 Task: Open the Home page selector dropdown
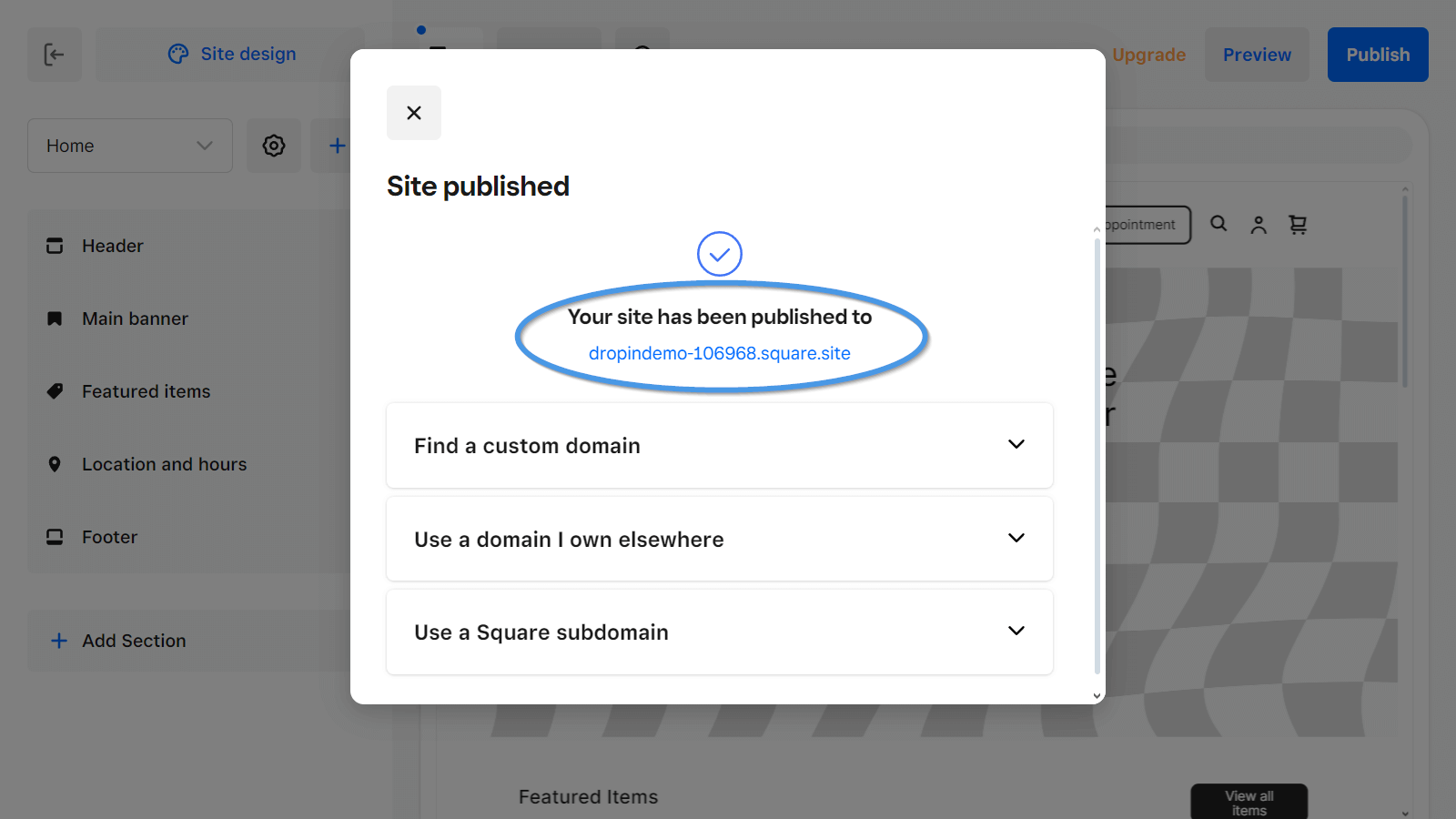point(129,146)
